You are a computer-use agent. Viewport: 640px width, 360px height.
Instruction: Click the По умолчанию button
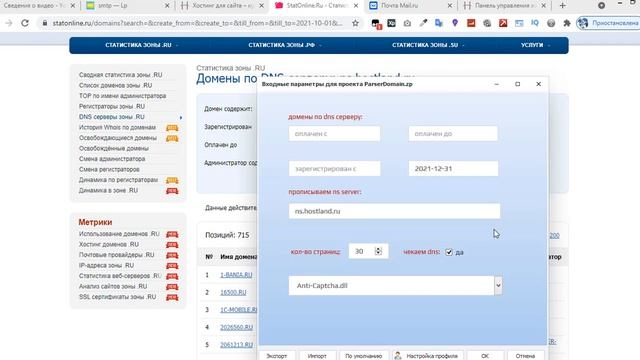click(364, 356)
